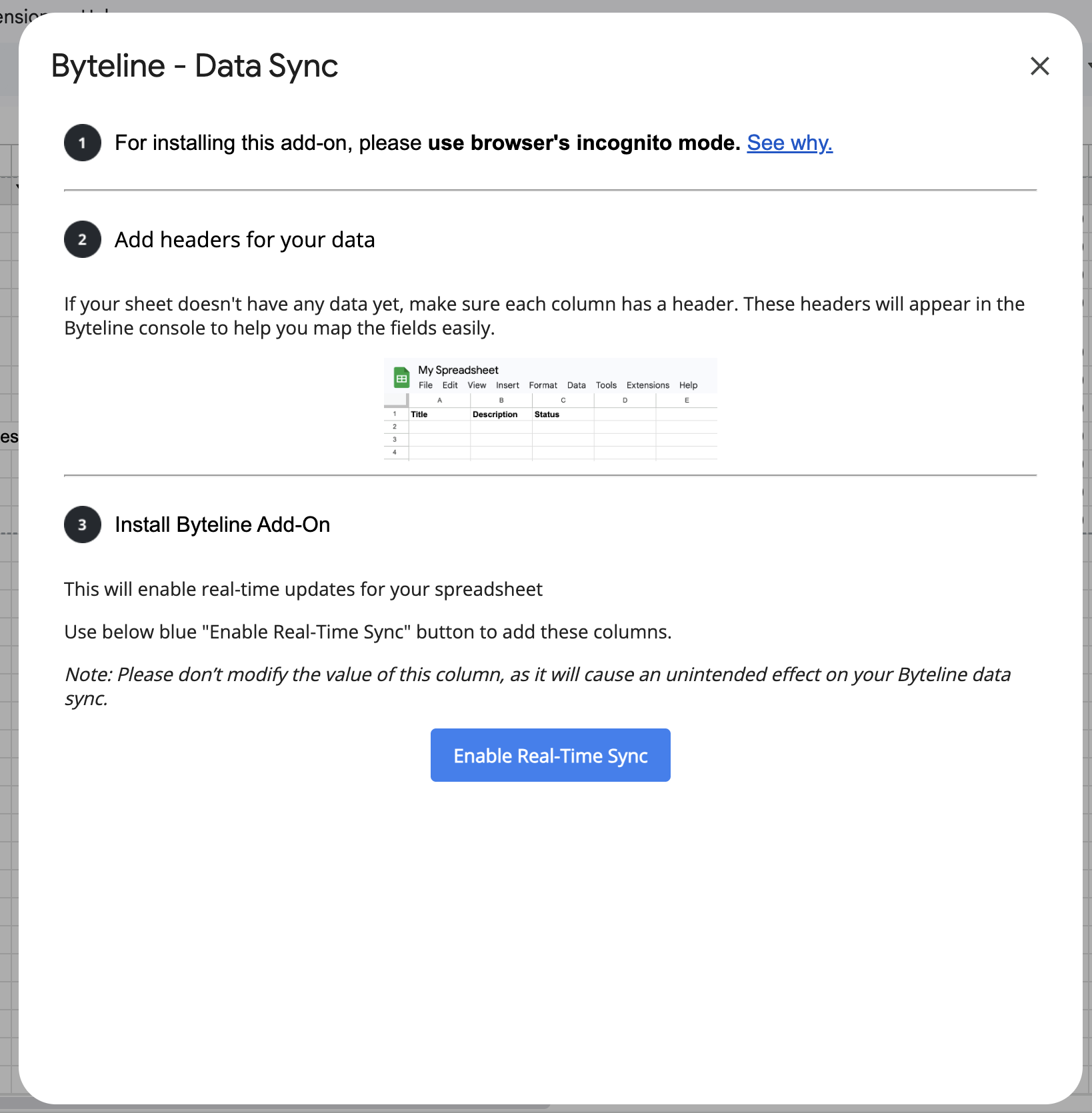Click Format in the example spreadsheet menu
The width and height of the screenshot is (1092, 1113).
tap(543, 385)
